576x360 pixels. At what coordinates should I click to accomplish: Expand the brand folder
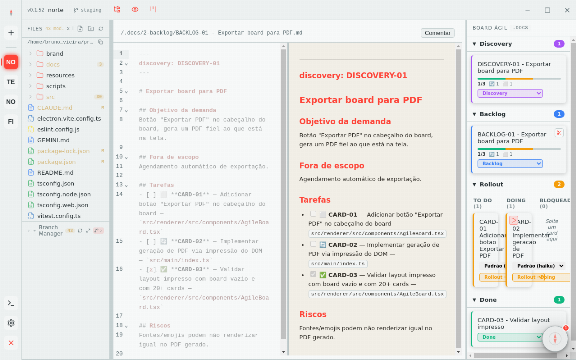30,53
